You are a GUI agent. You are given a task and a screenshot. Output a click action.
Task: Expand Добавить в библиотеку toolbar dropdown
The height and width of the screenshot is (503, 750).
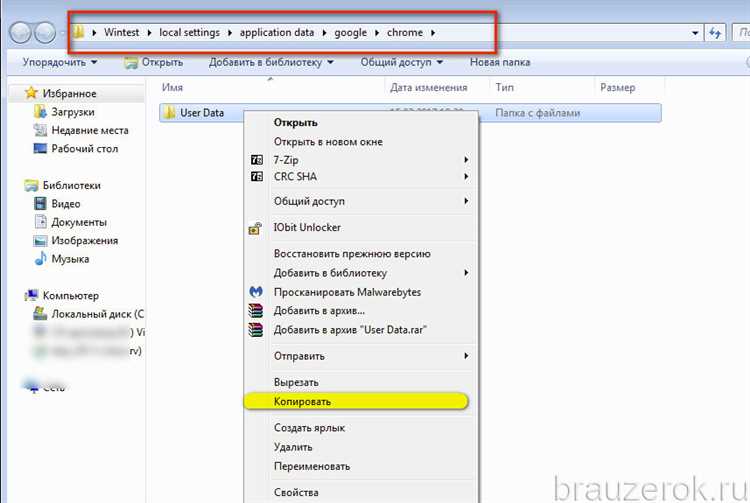(x=271, y=63)
